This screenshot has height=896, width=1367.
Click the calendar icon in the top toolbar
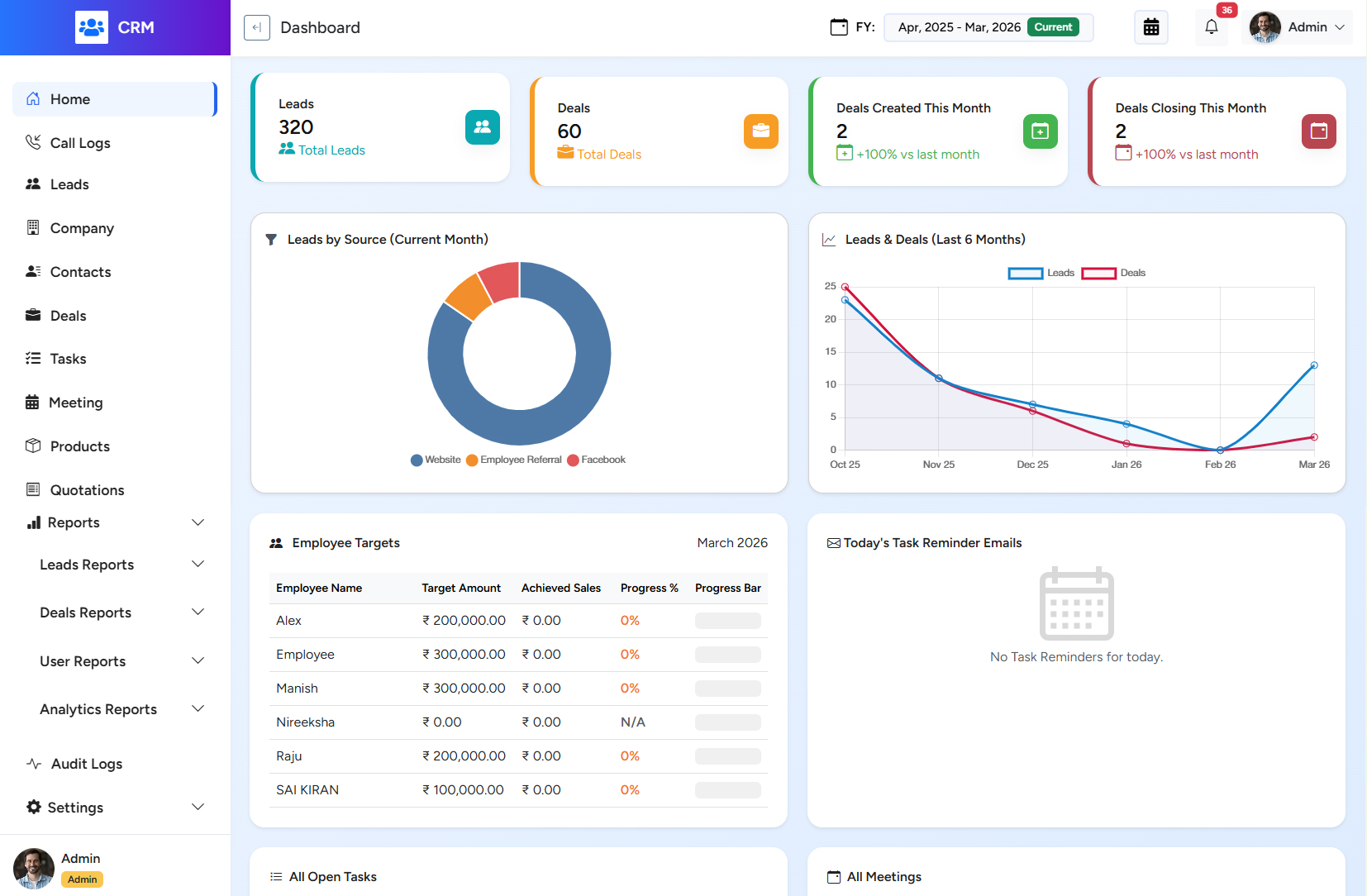[x=1151, y=26]
